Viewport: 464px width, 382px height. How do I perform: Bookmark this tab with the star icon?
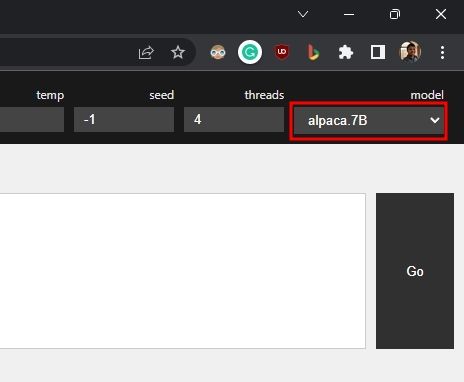point(178,52)
